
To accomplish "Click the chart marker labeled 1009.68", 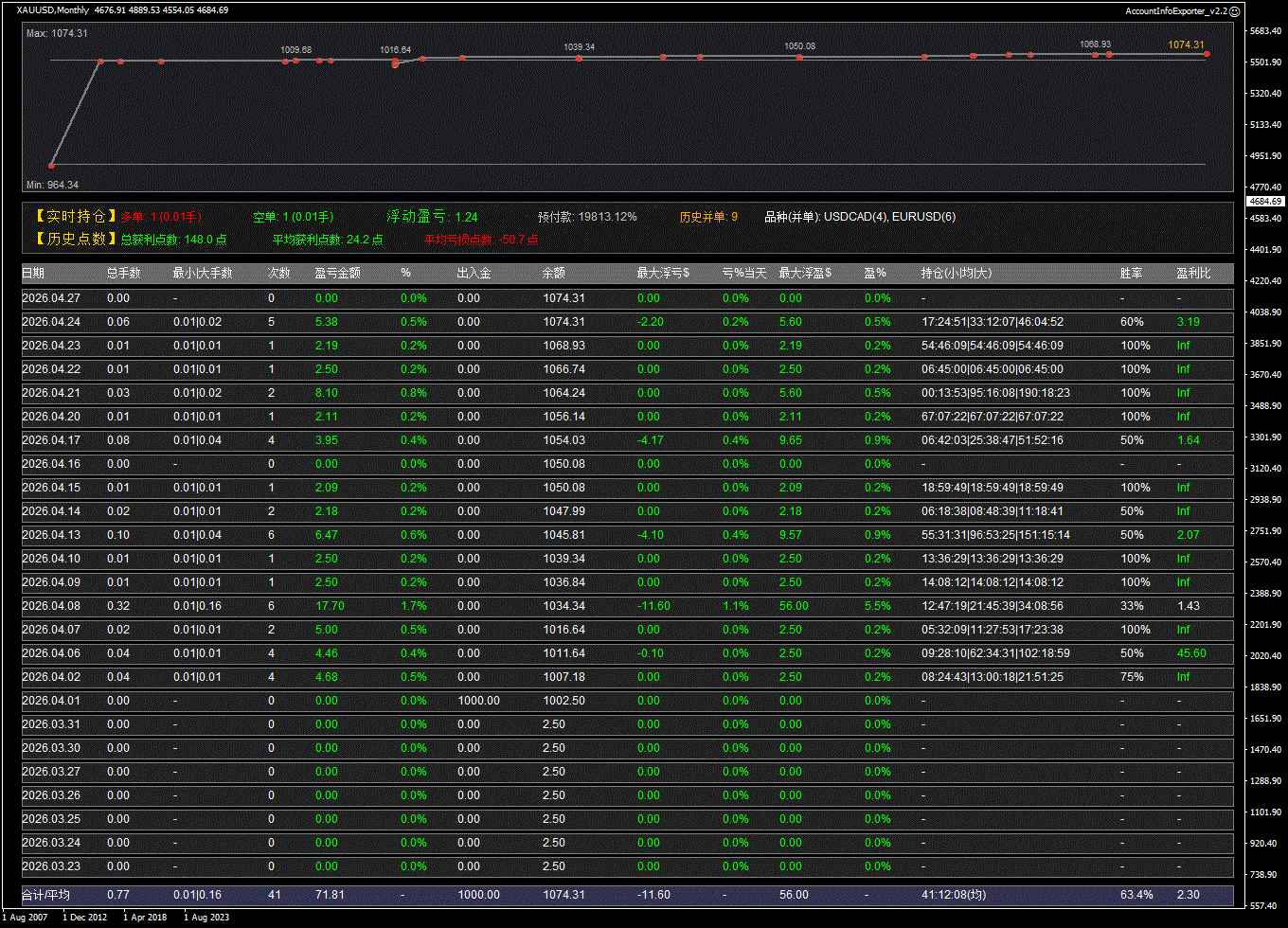I will 295,61.
